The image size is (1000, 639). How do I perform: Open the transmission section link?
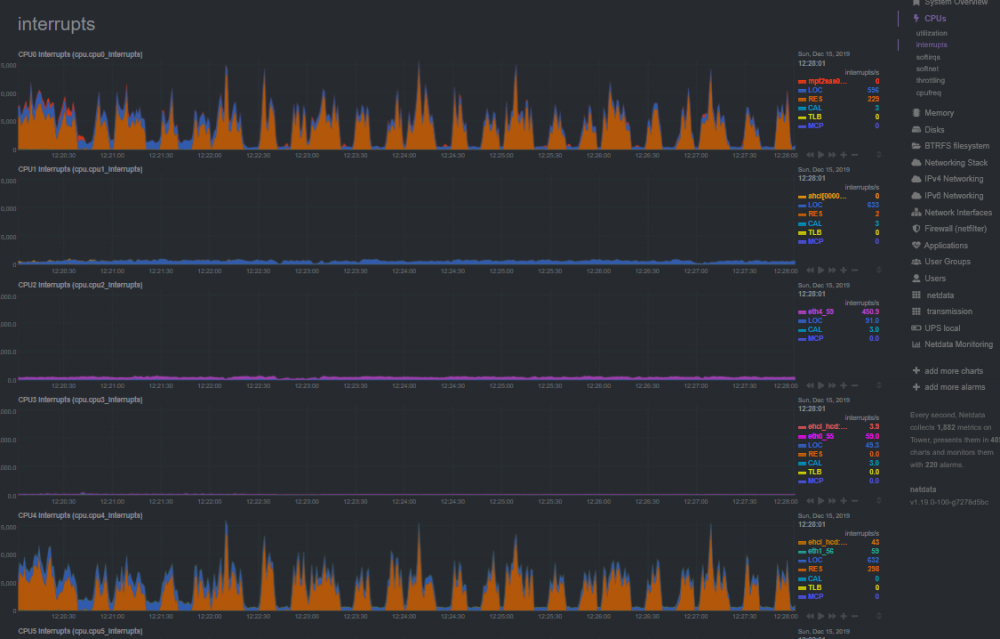click(x=949, y=311)
